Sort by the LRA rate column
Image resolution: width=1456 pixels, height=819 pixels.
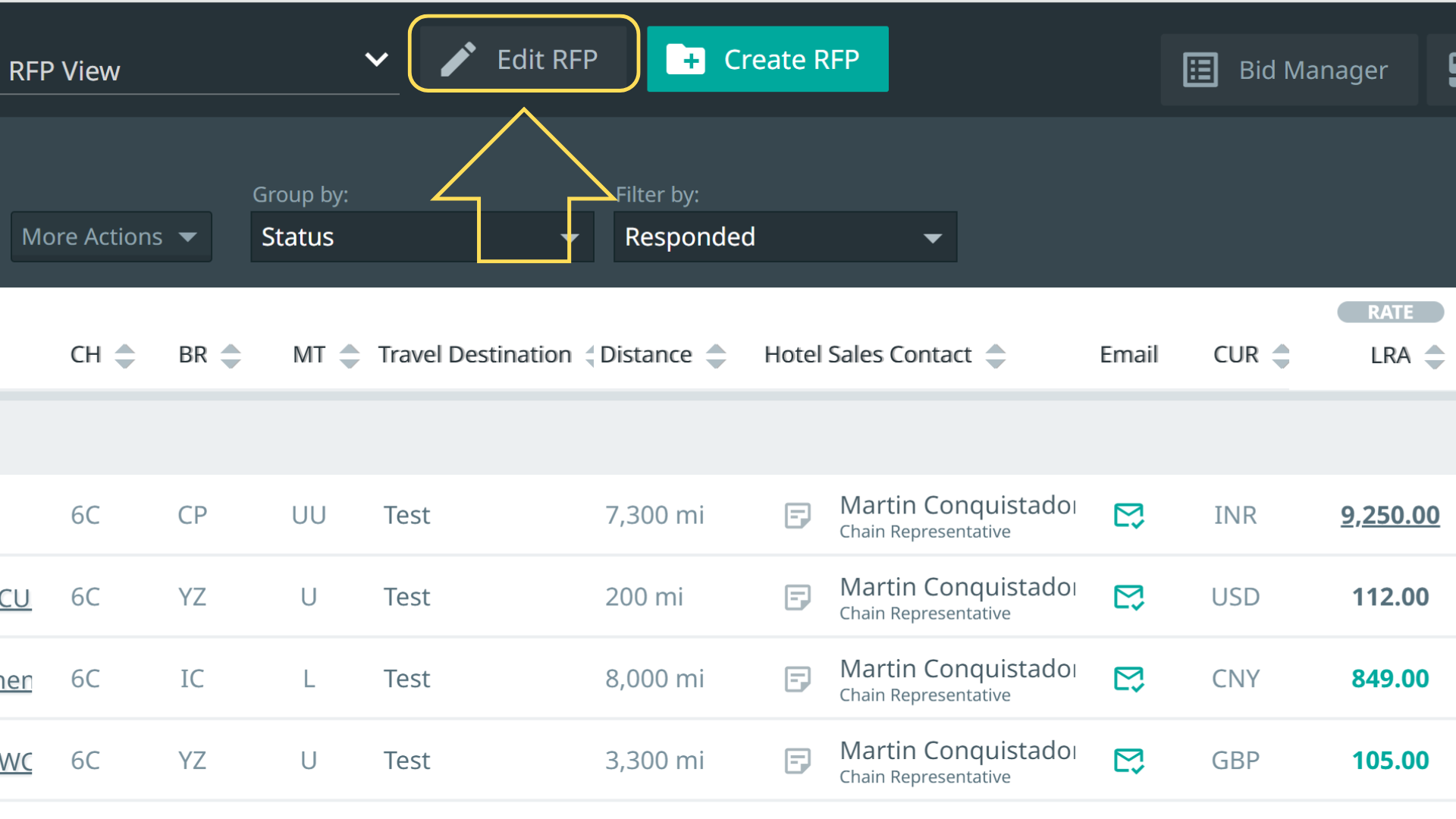point(1434,356)
